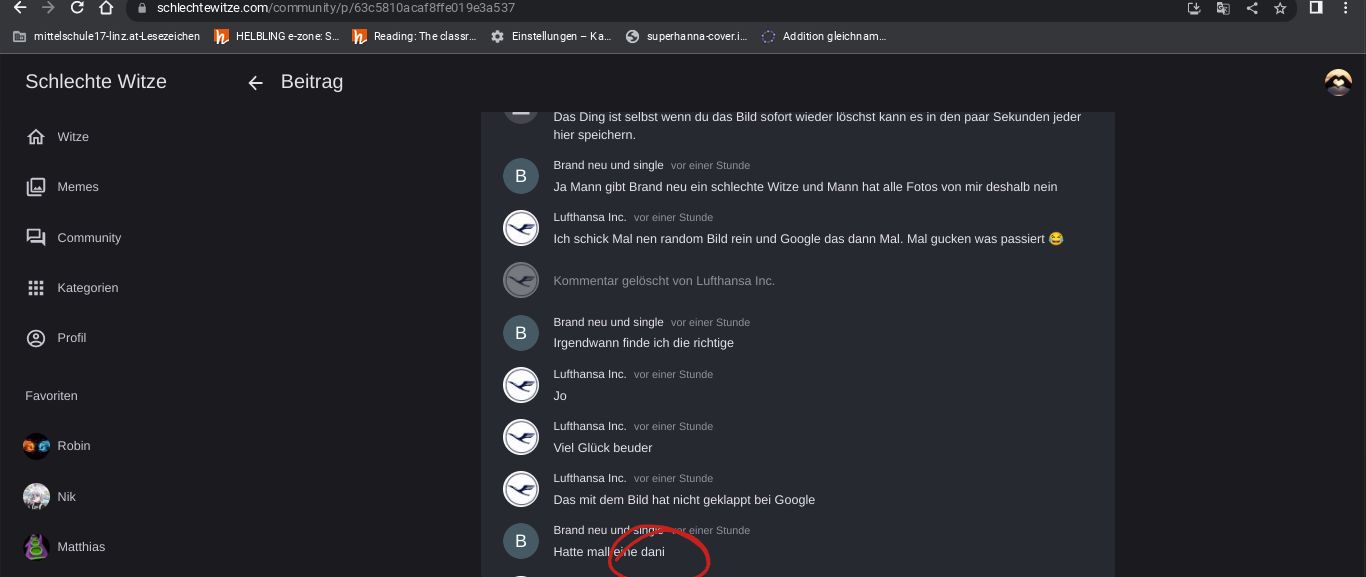Open Kategorien grid icon

click(36, 288)
